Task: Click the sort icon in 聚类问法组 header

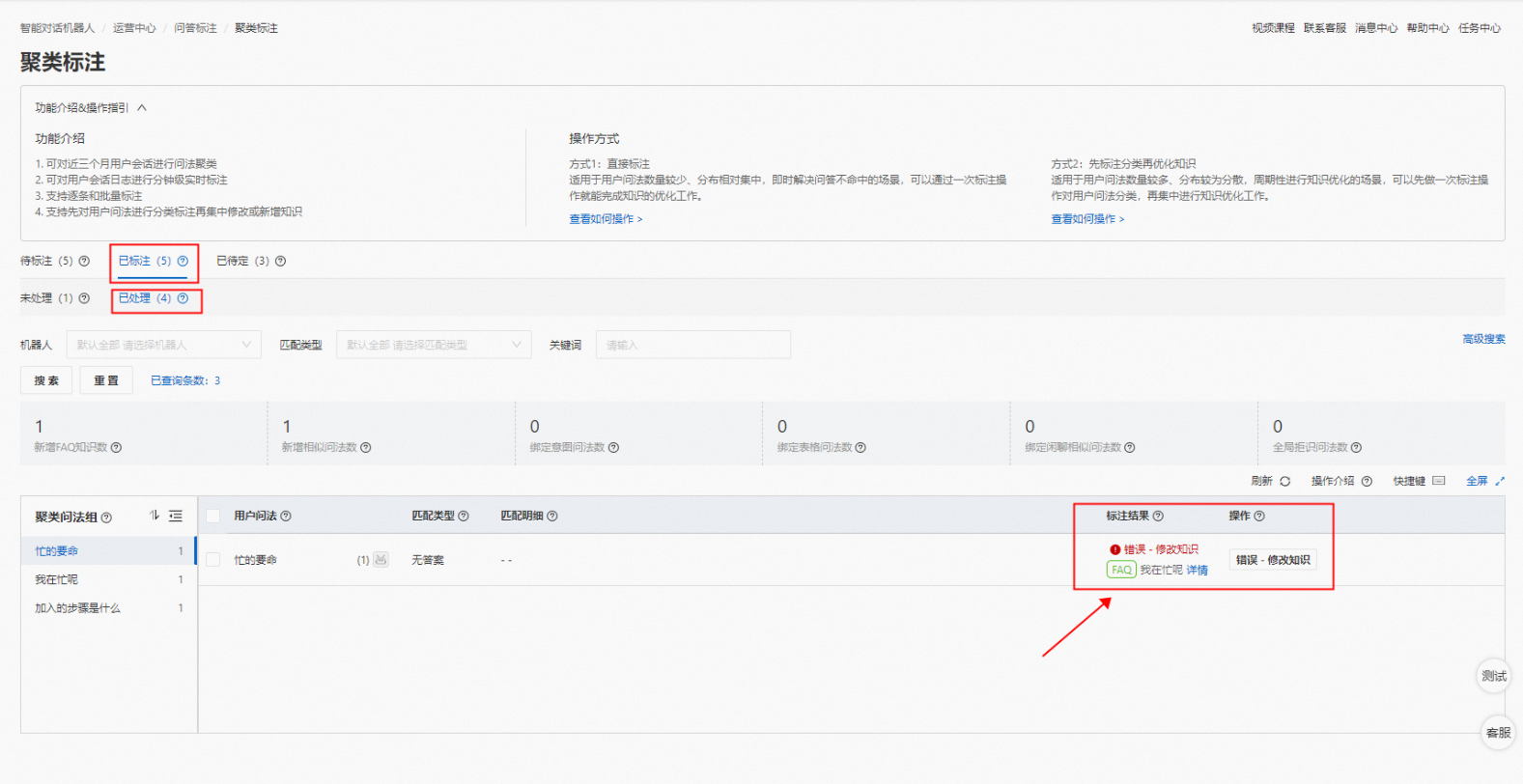Action: pyautogui.click(x=155, y=516)
